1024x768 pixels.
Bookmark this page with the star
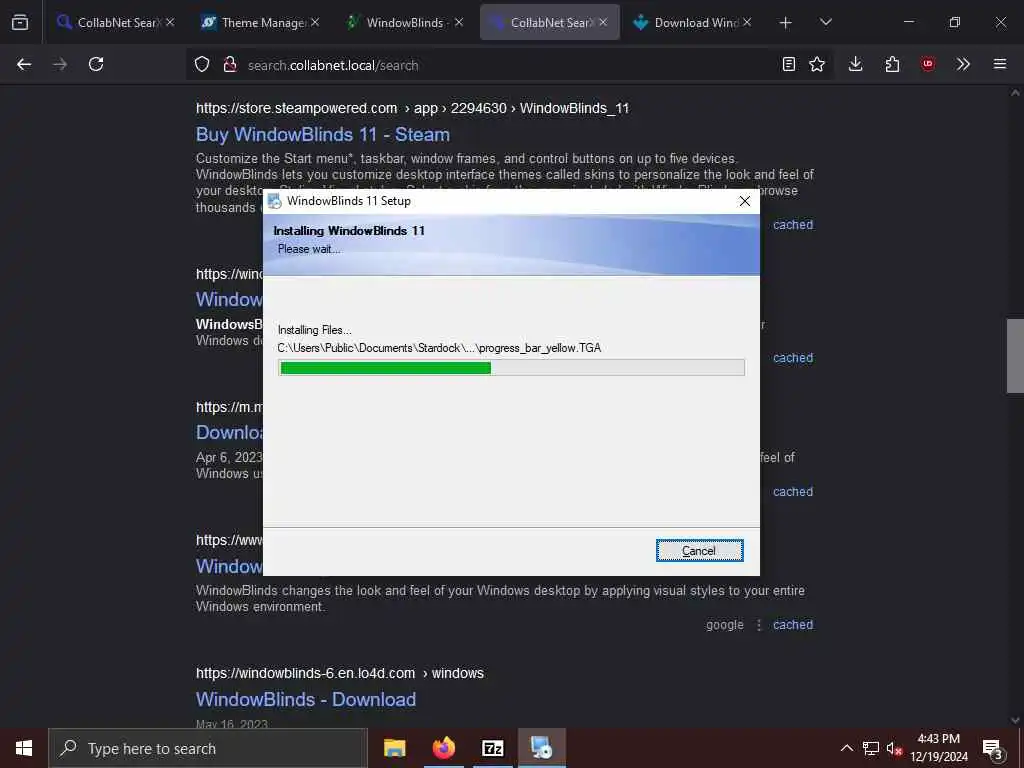tap(817, 64)
